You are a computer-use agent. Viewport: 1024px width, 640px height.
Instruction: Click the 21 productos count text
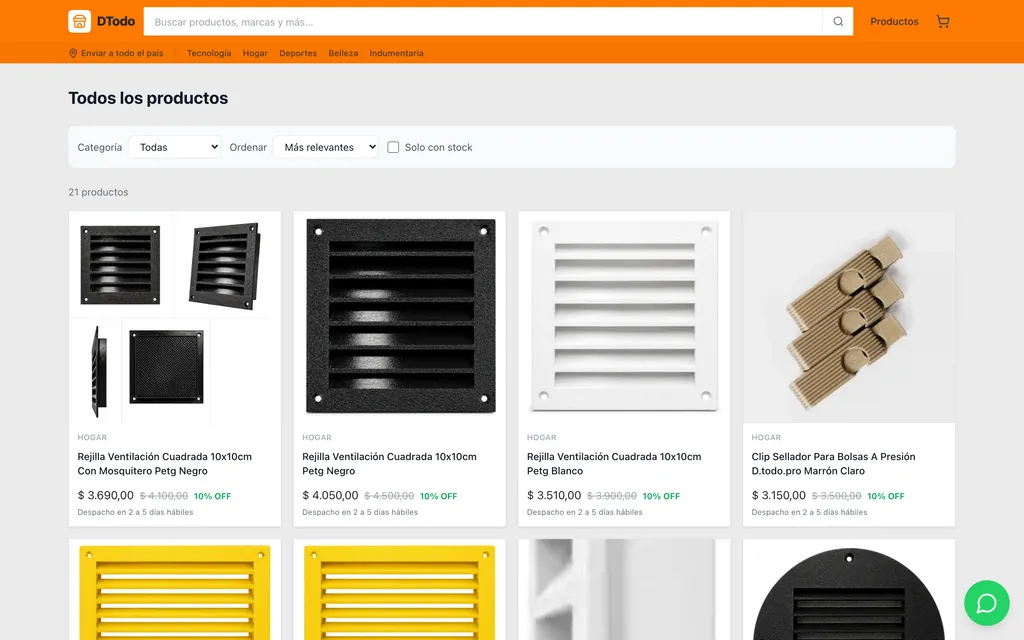(98, 192)
